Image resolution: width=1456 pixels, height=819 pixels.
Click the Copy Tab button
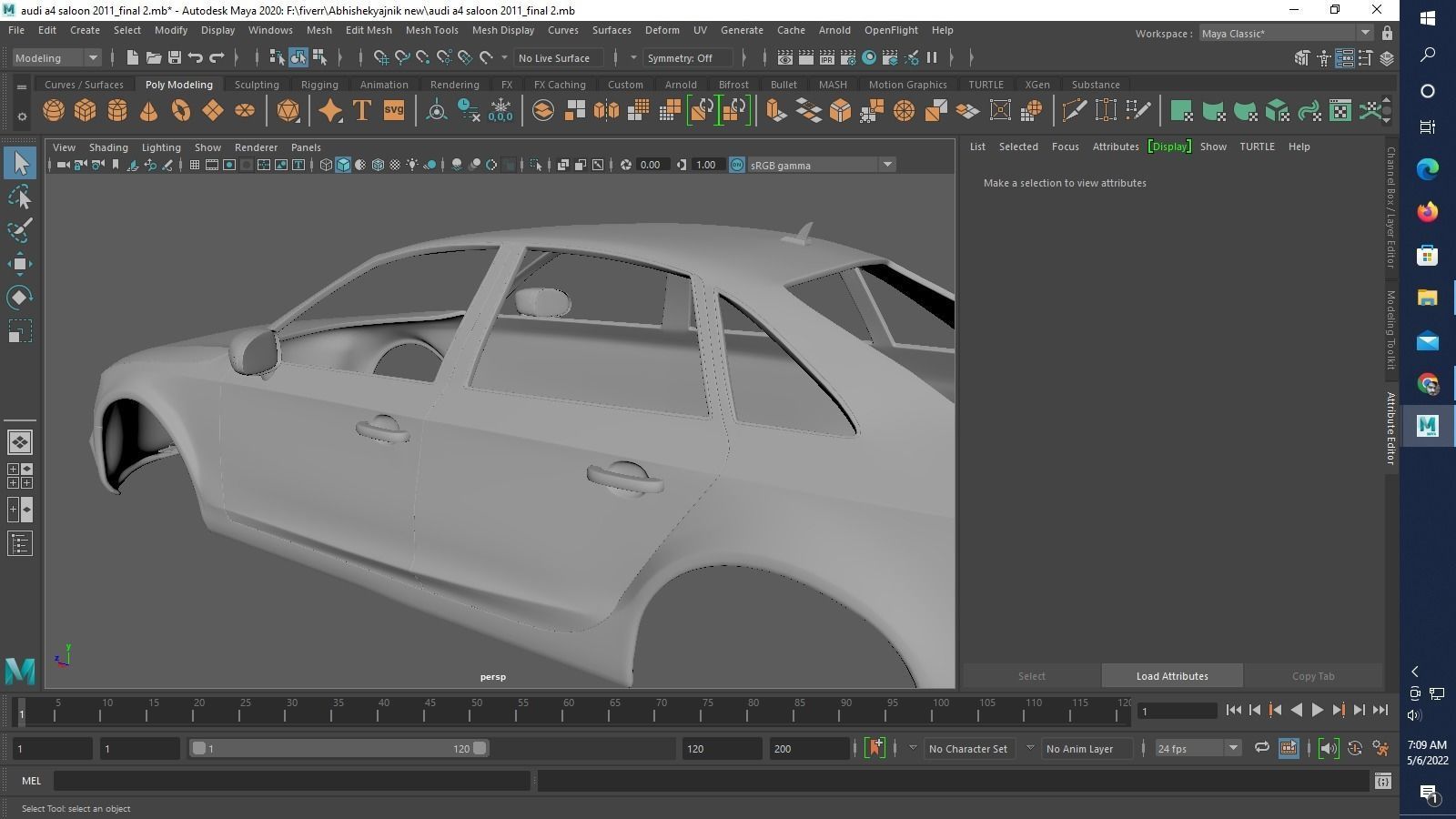coord(1313,676)
